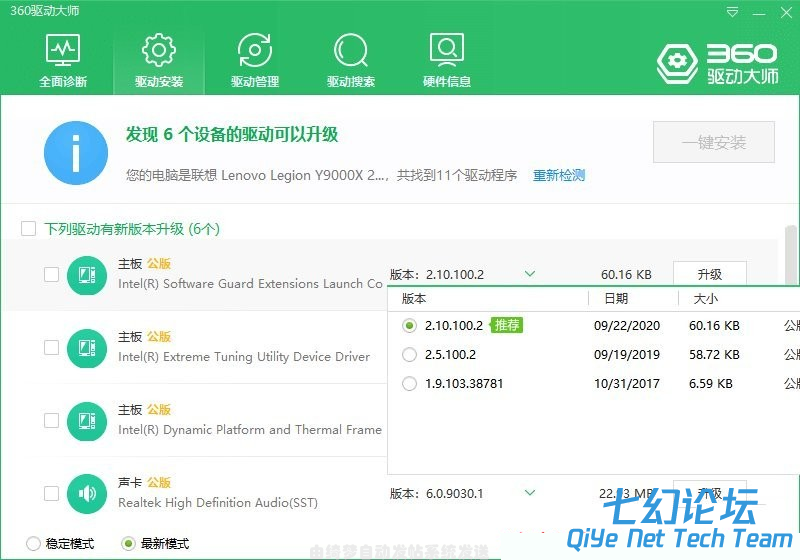Image resolution: width=800 pixels, height=560 pixels.
Task: Click the blue info circle icon
Action: 76,152
